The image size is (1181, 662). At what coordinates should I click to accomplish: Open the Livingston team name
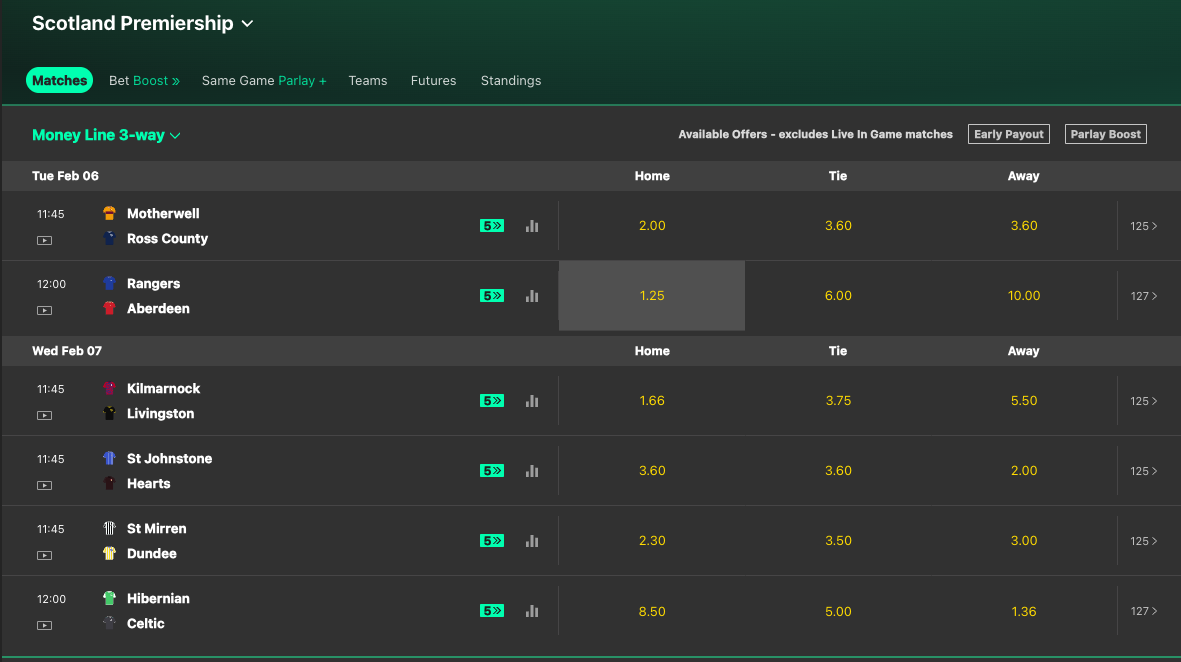160,413
